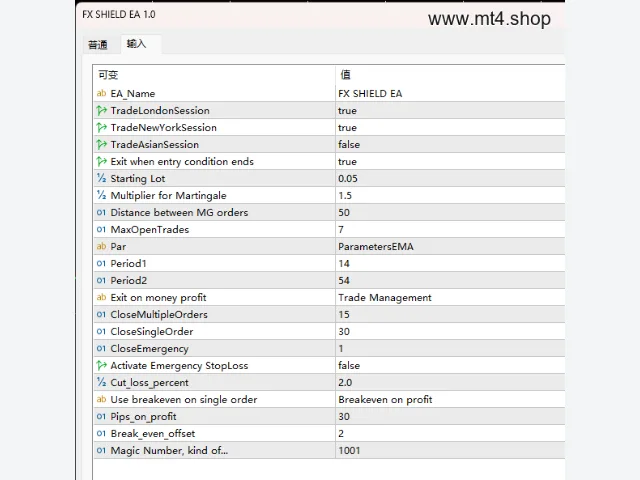This screenshot has width=640, height=480.
Task: Click the integer icon beside Break_even_offset
Action: click(102, 433)
